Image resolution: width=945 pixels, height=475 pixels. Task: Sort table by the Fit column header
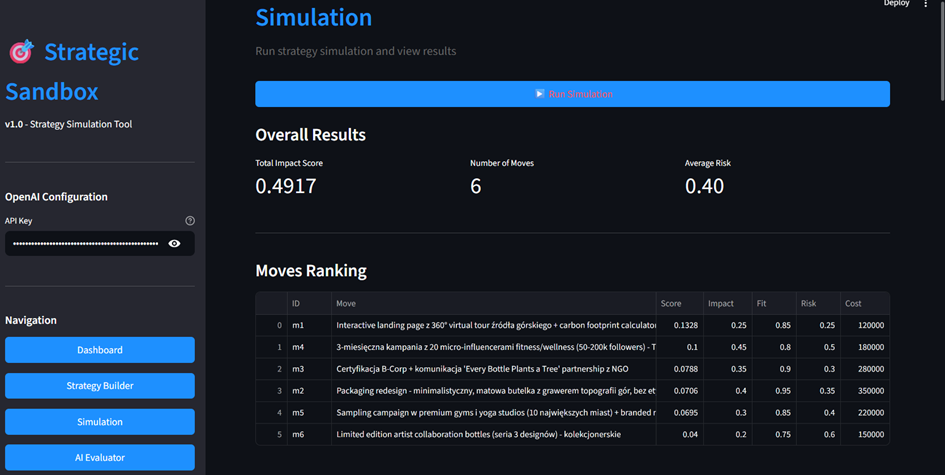pos(774,303)
